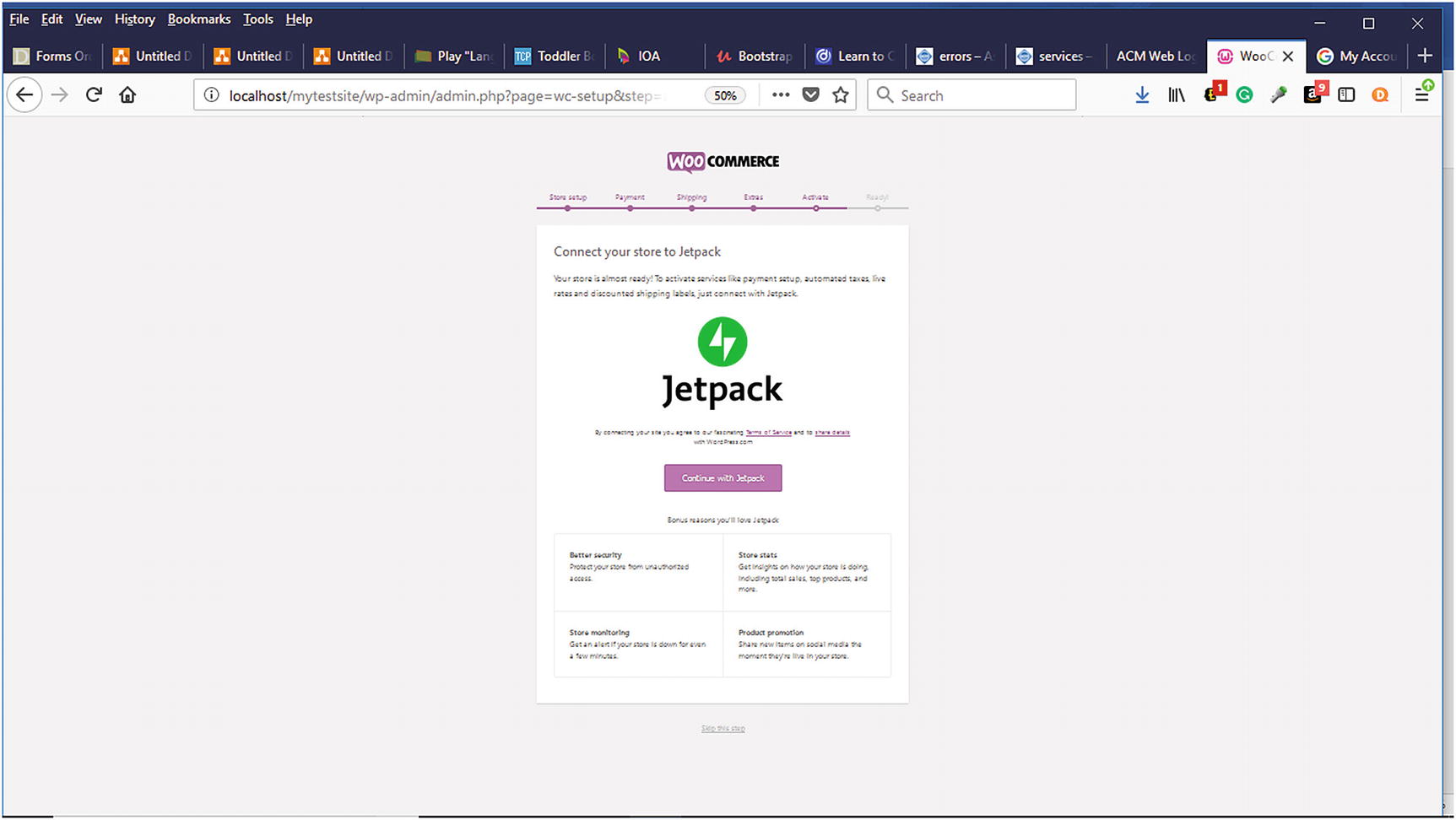Click the Bonus reasons you'll love Jetpack text

point(723,520)
